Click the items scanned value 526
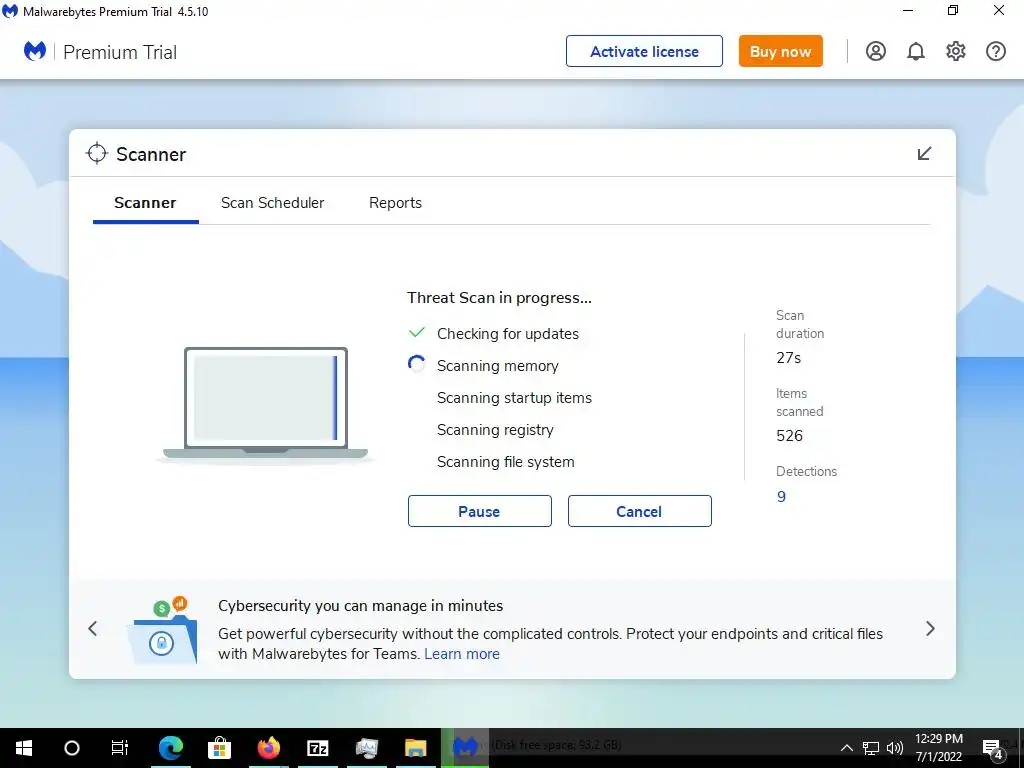Screen dimensions: 1024x768 (x=789, y=436)
